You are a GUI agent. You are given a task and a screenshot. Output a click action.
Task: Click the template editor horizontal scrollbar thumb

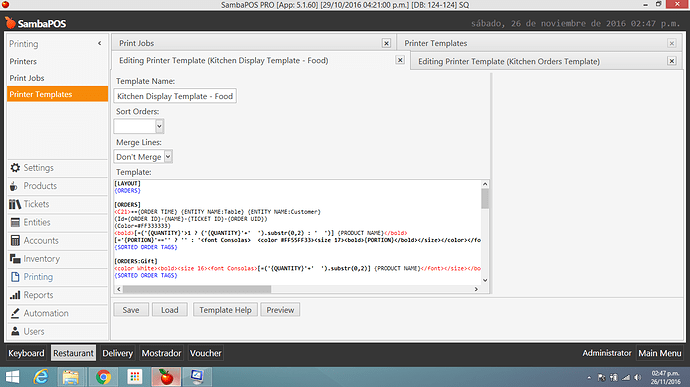tap(197, 289)
